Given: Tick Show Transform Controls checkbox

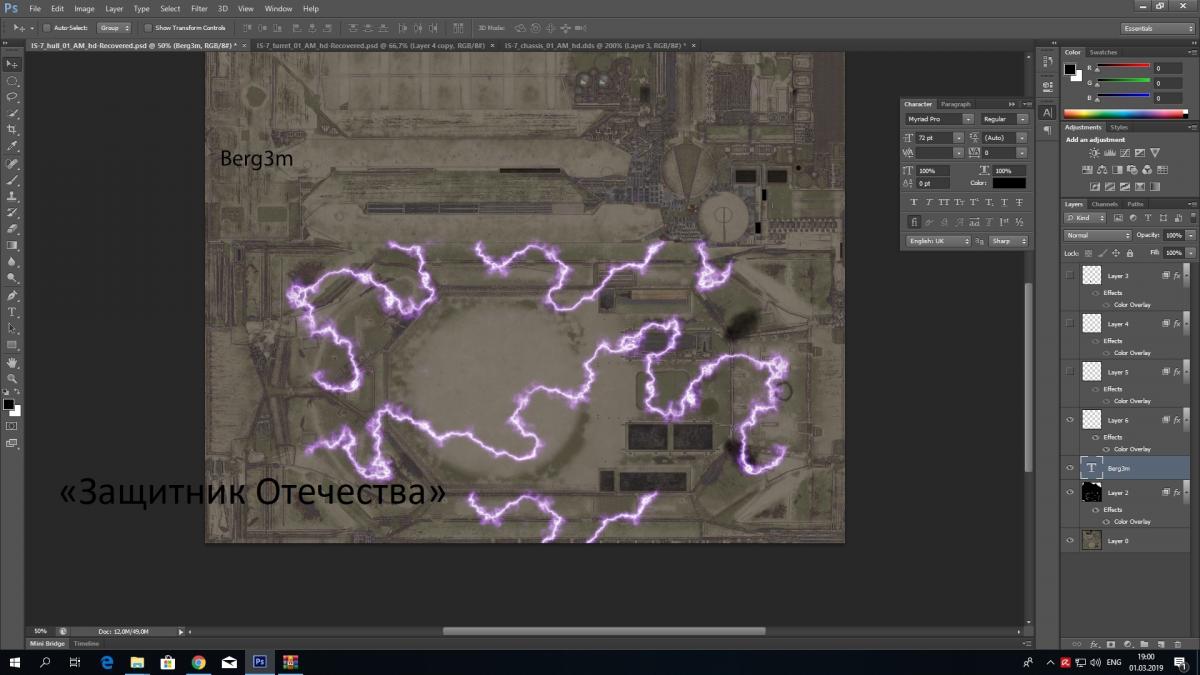Looking at the screenshot, I should point(149,28).
